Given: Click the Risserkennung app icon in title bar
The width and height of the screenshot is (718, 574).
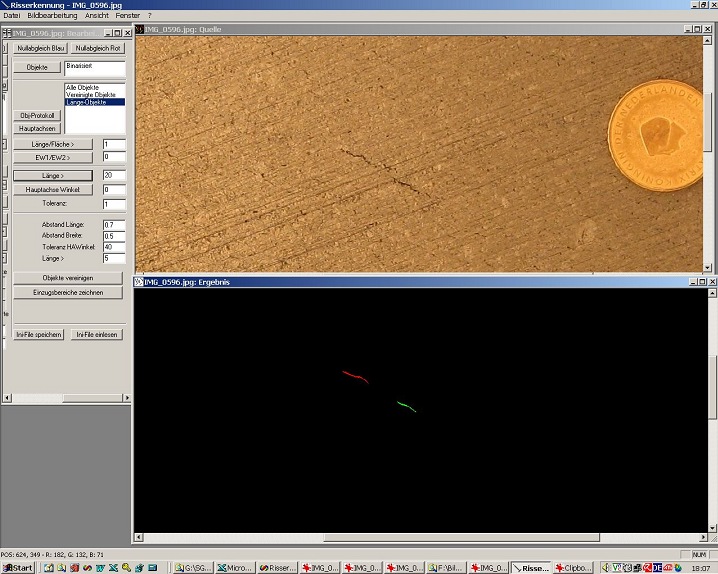Looking at the screenshot, I should pos(5,5).
